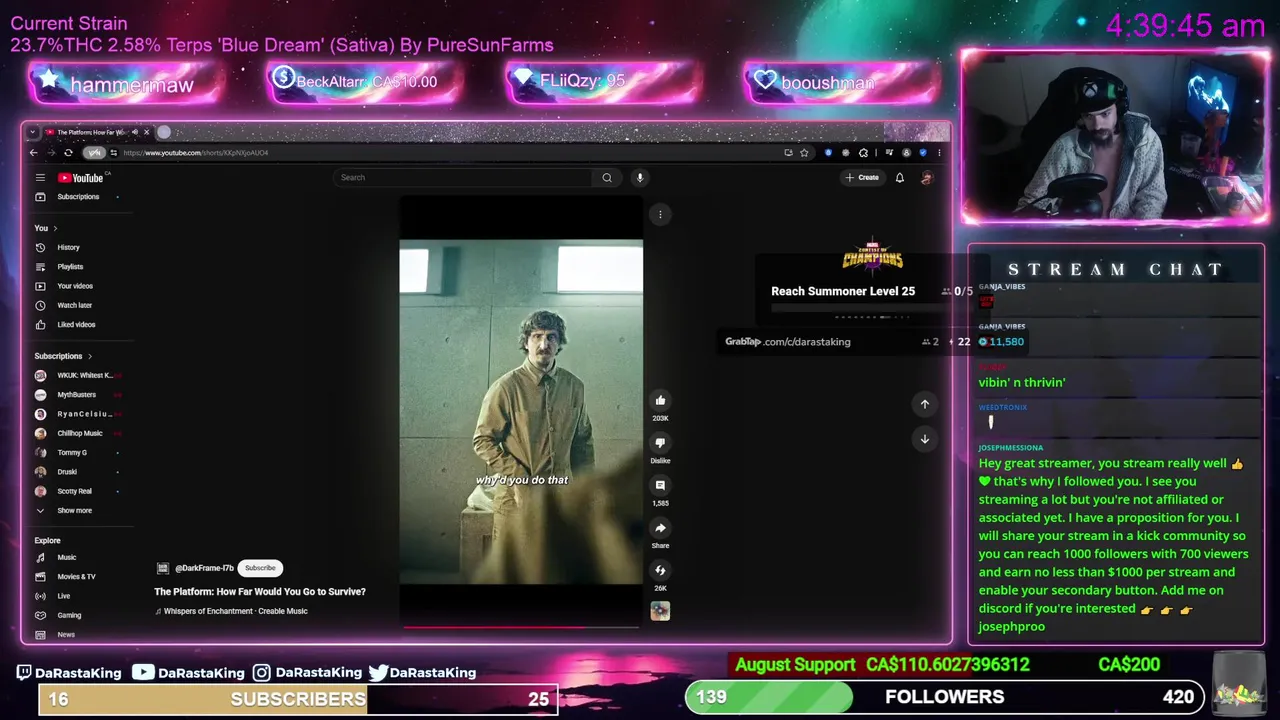This screenshot has height=720, width=1280.
Task: Like the short with thumbs up
Action: pyautogui.click(x=660, y=401)
